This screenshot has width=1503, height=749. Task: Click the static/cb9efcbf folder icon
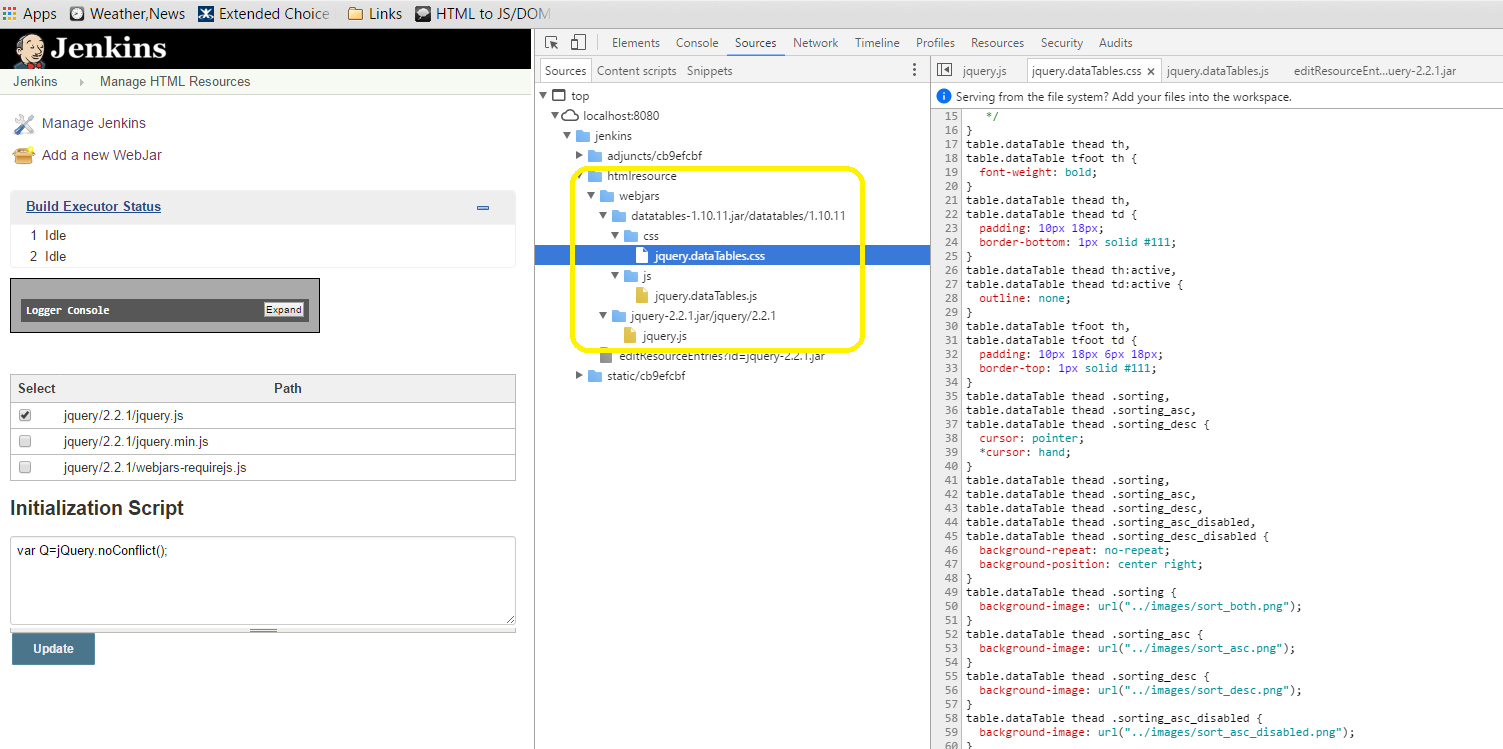pos(595,376)
